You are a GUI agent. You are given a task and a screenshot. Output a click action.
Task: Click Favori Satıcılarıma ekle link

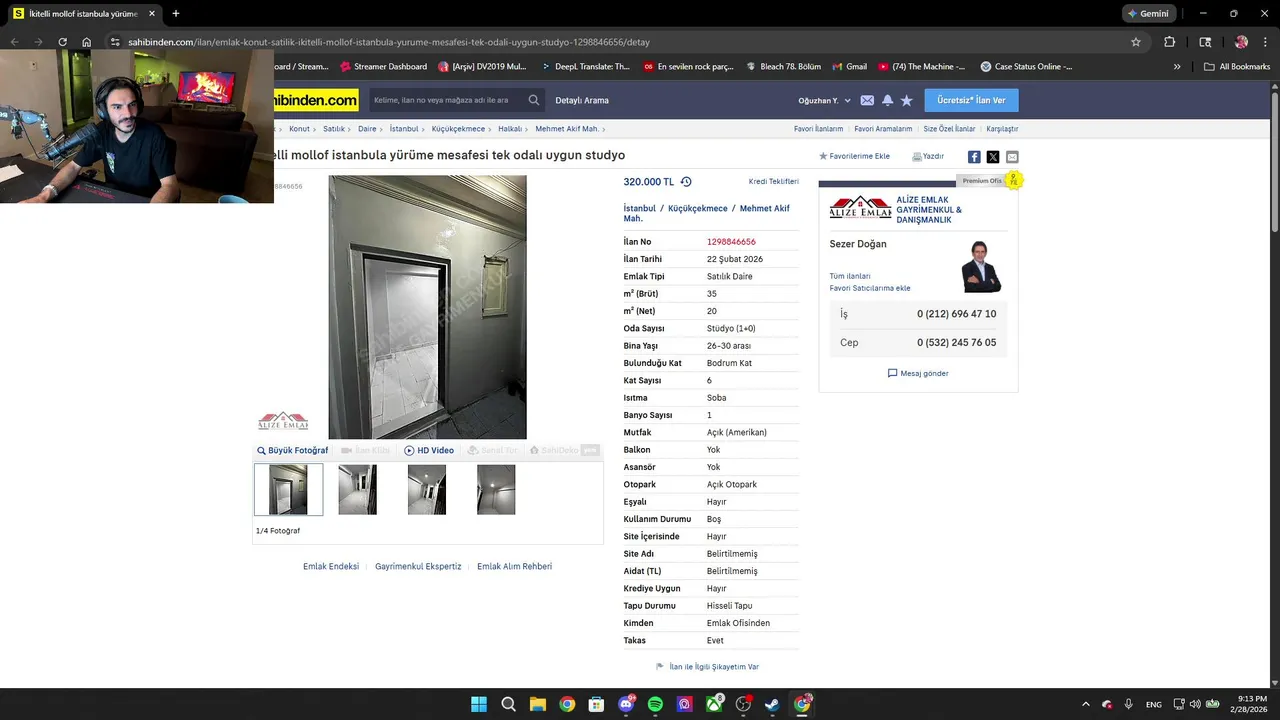tap(870, 288)
